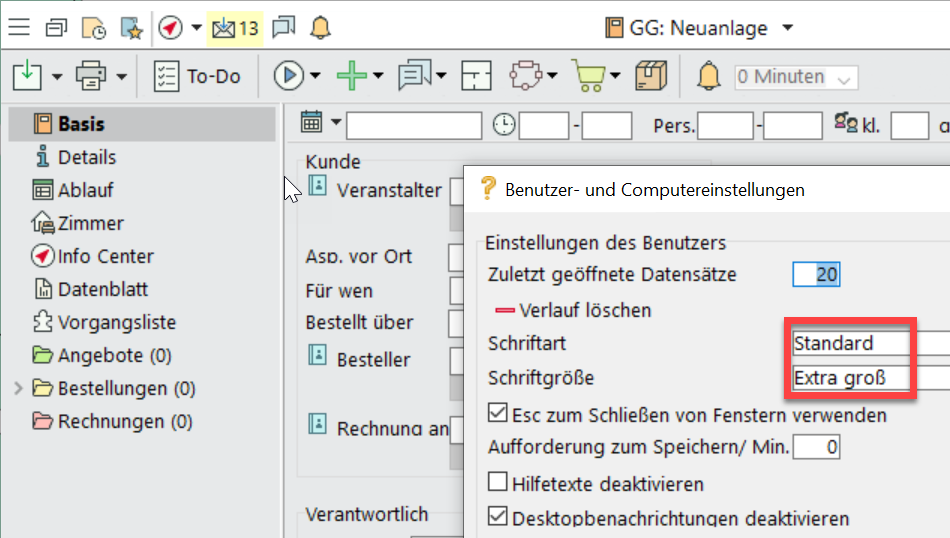Click the calendar date icon
Viewport: 950px width, 538px height.
tap(312, 124)
